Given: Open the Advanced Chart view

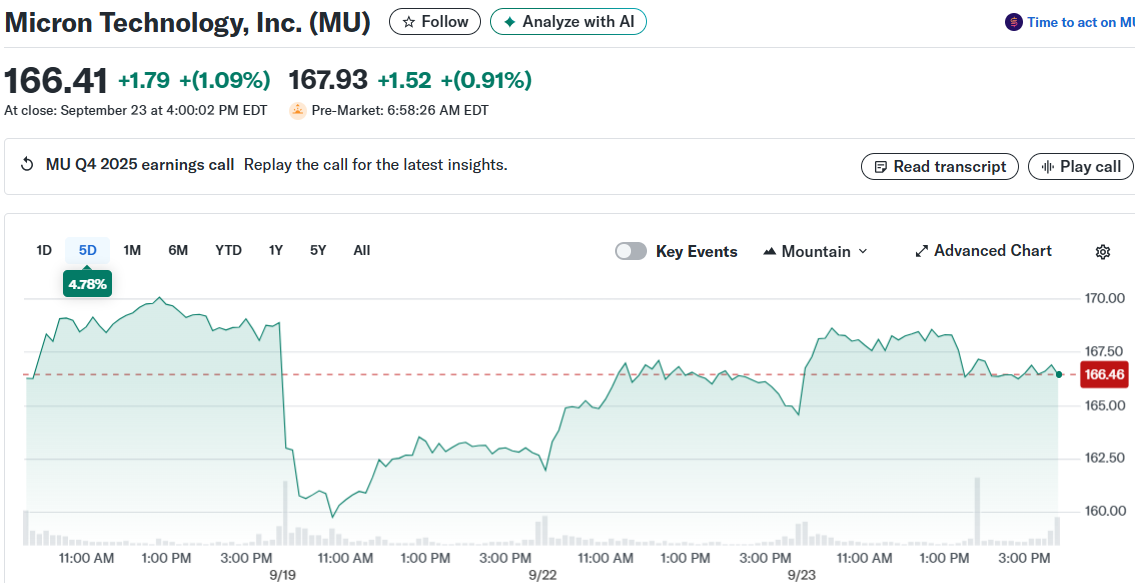Looking at the screenshot, I should click(984, 251).
